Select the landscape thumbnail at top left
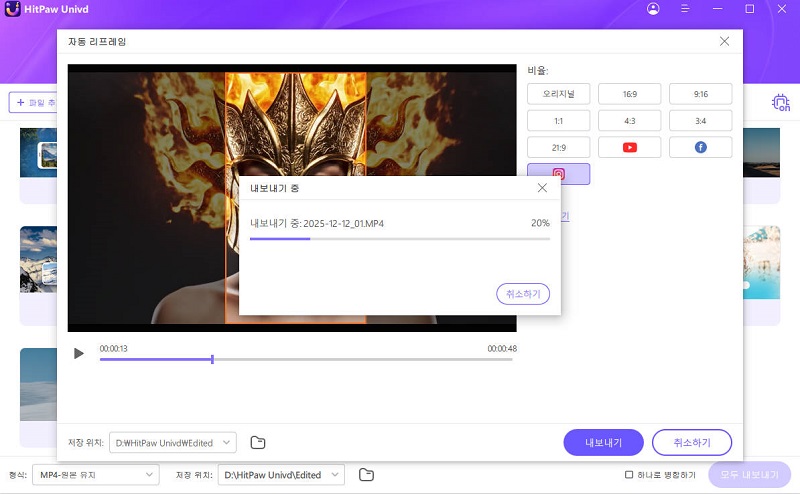Image resolution: width=800 pixels, height=494 pixels. click(x=38, y=153)
